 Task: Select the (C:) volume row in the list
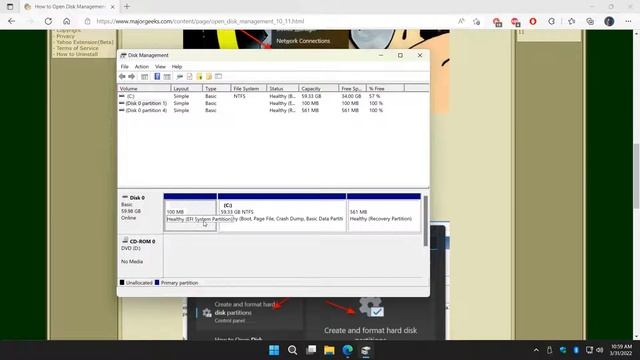(273, 96)
